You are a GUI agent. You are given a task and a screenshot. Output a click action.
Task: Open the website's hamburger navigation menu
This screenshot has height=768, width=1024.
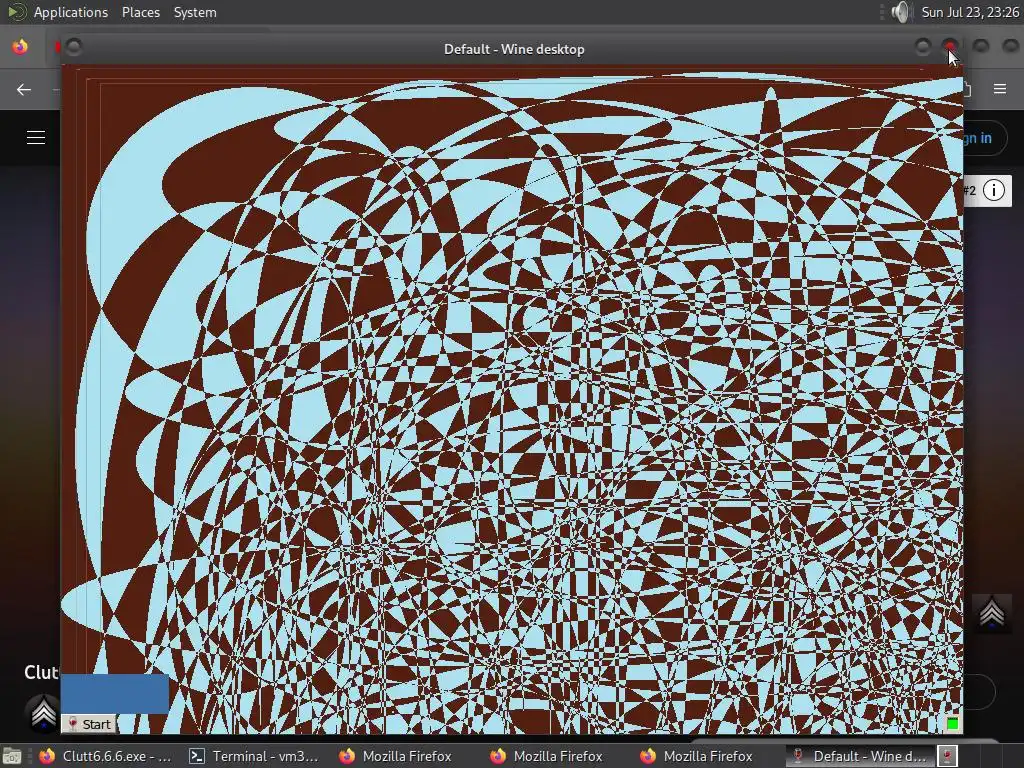coord(36,137)
